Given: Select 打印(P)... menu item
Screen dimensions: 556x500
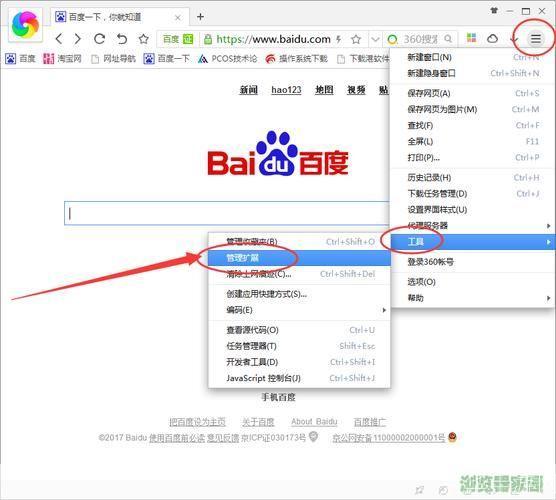Looking at the screenshot, I should click(x=473, y=157).
